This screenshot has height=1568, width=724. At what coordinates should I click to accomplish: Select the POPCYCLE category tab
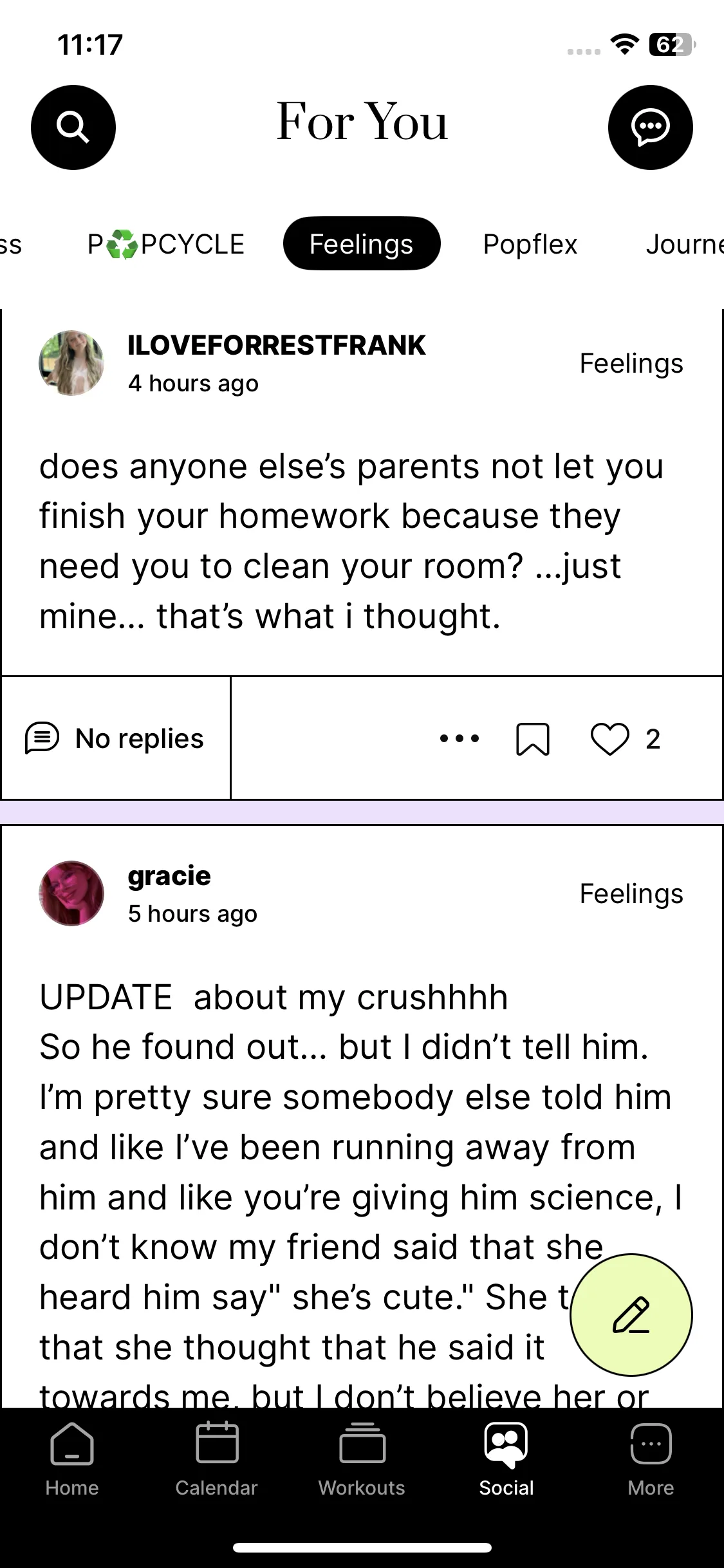pos(166,245)
